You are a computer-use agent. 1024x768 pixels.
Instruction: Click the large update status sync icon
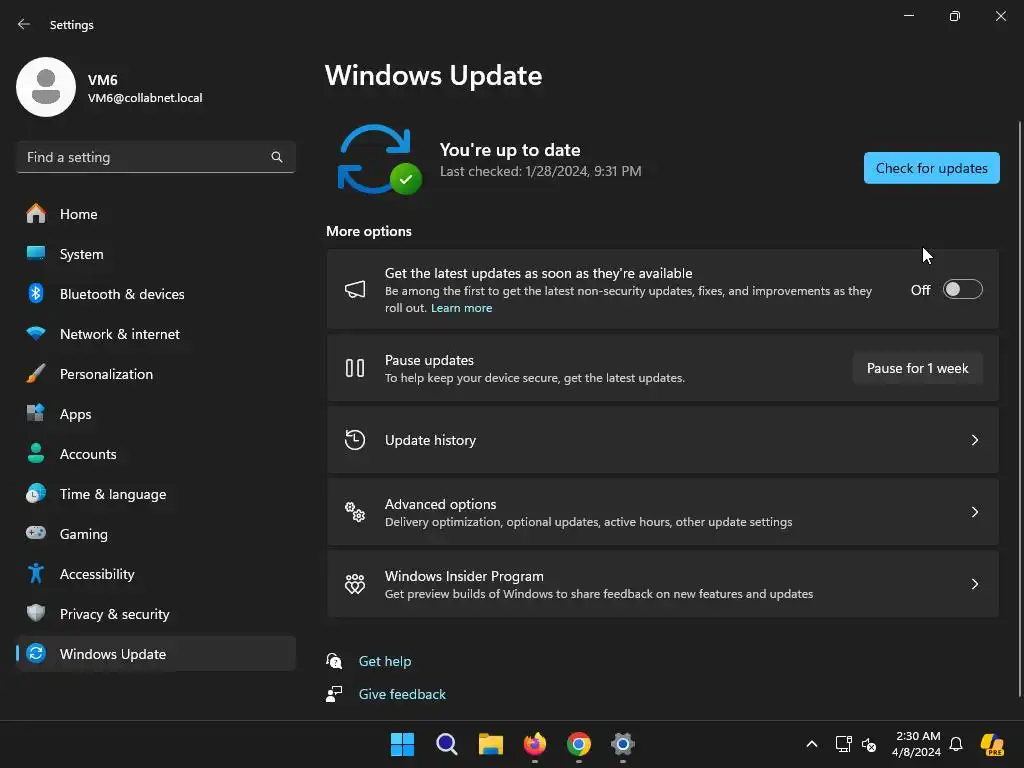[379, 159]
